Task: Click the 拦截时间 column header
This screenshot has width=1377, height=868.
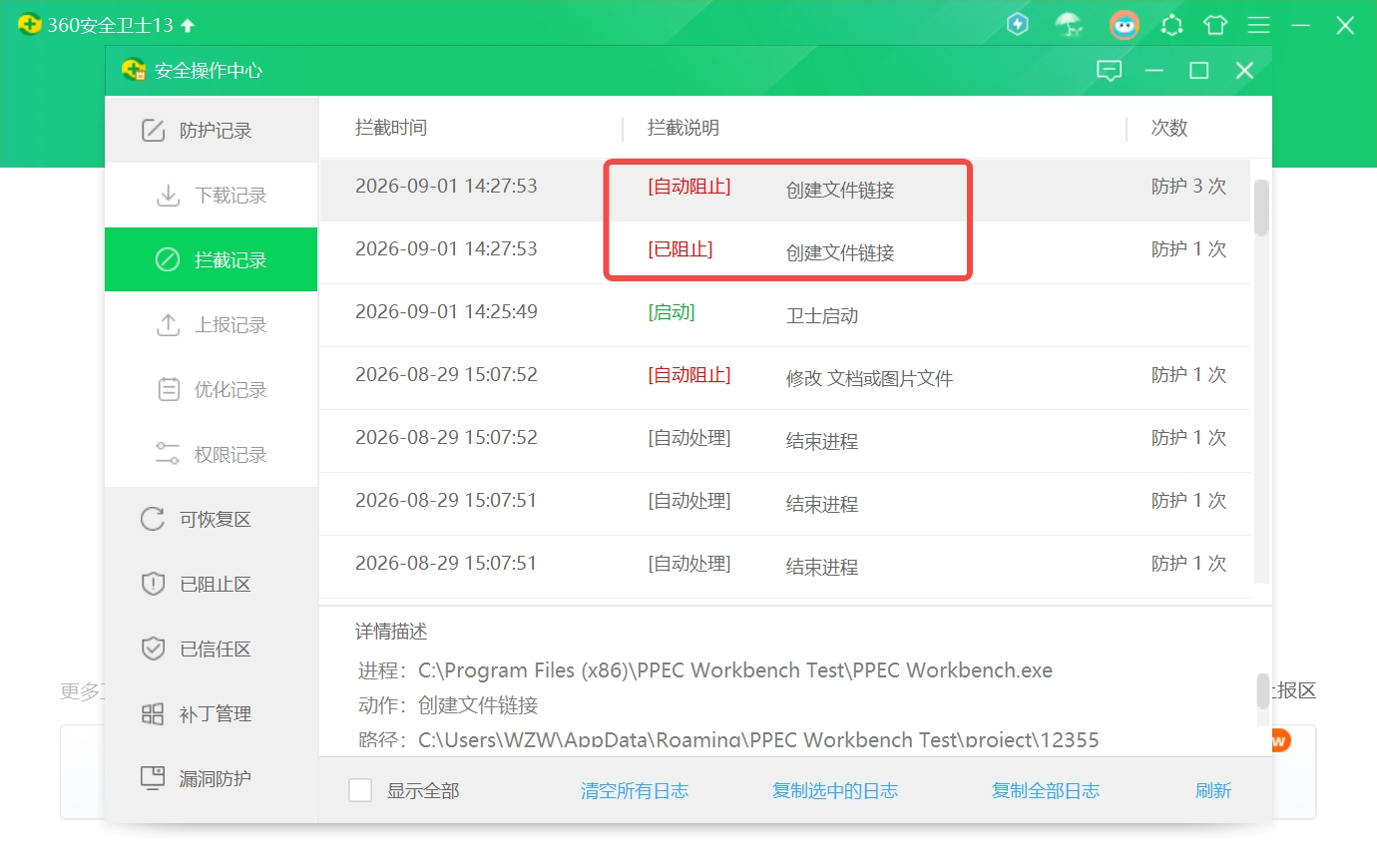Action: pyautogui.click(x=391, y=128)
